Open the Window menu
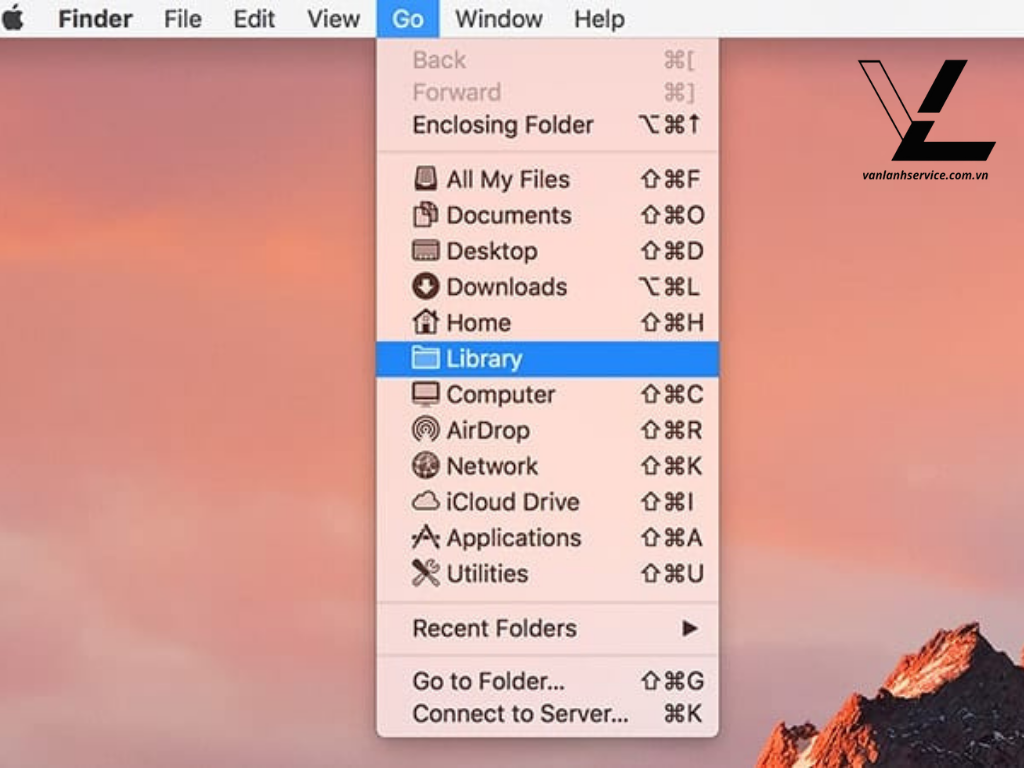This screenshot has width=1024, height=768. tap(499, 18)
